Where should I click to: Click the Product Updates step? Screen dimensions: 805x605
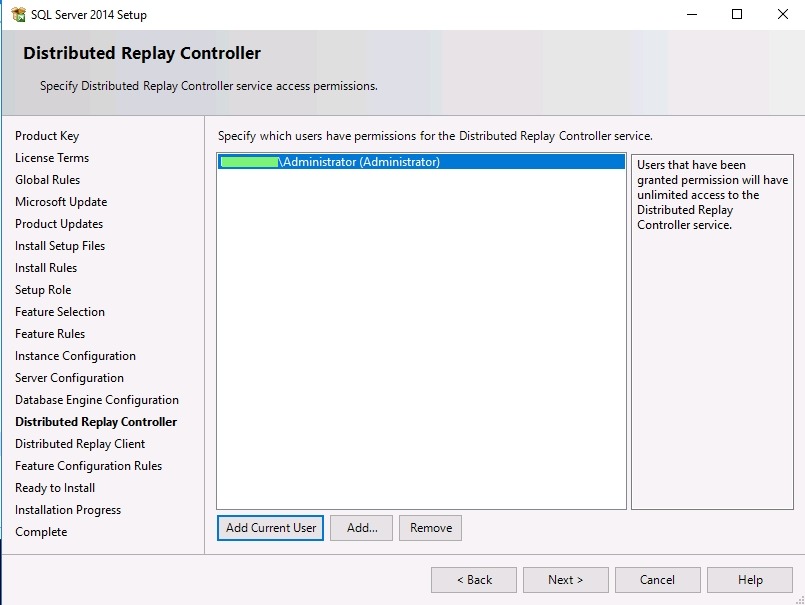click(59, 224)
